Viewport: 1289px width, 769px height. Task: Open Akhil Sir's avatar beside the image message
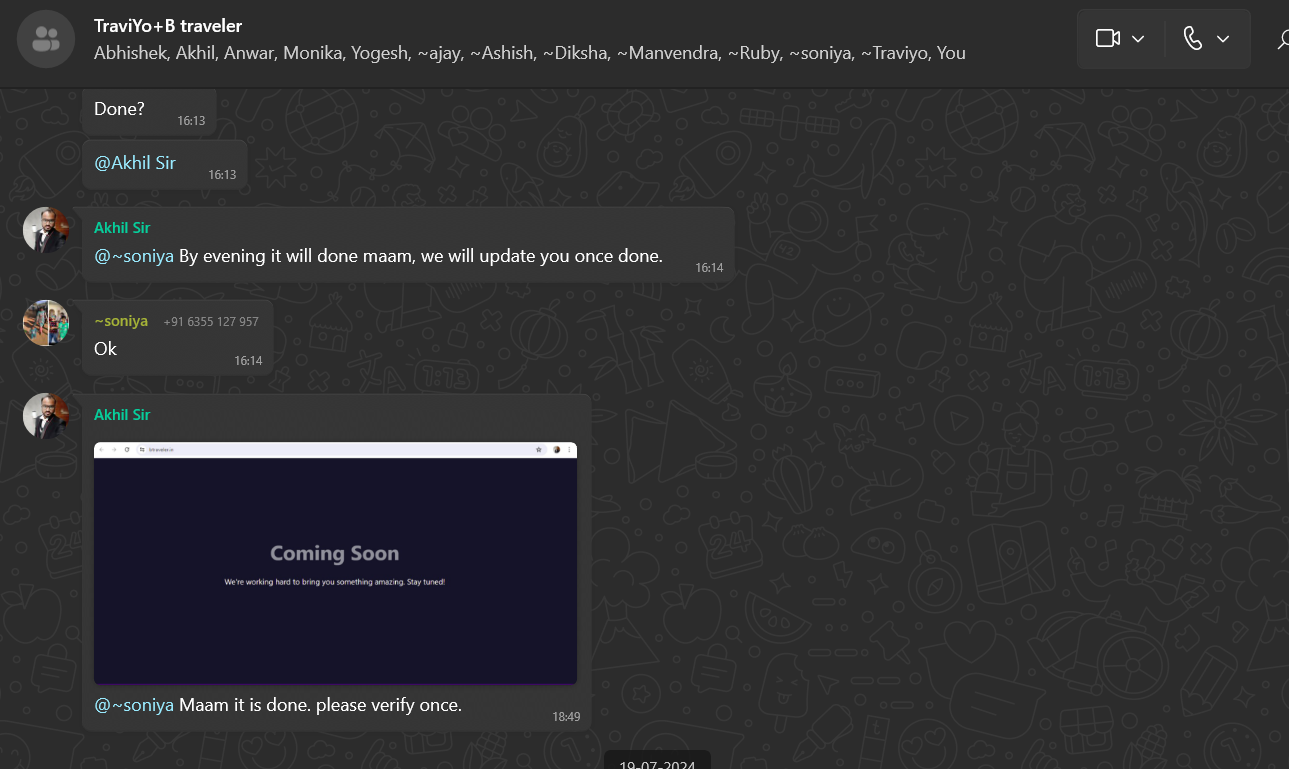click(46, 416)
